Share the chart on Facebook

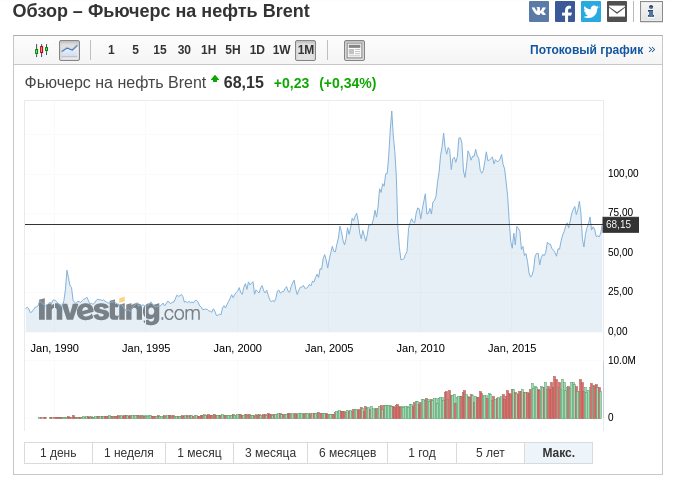pos(565,12)
